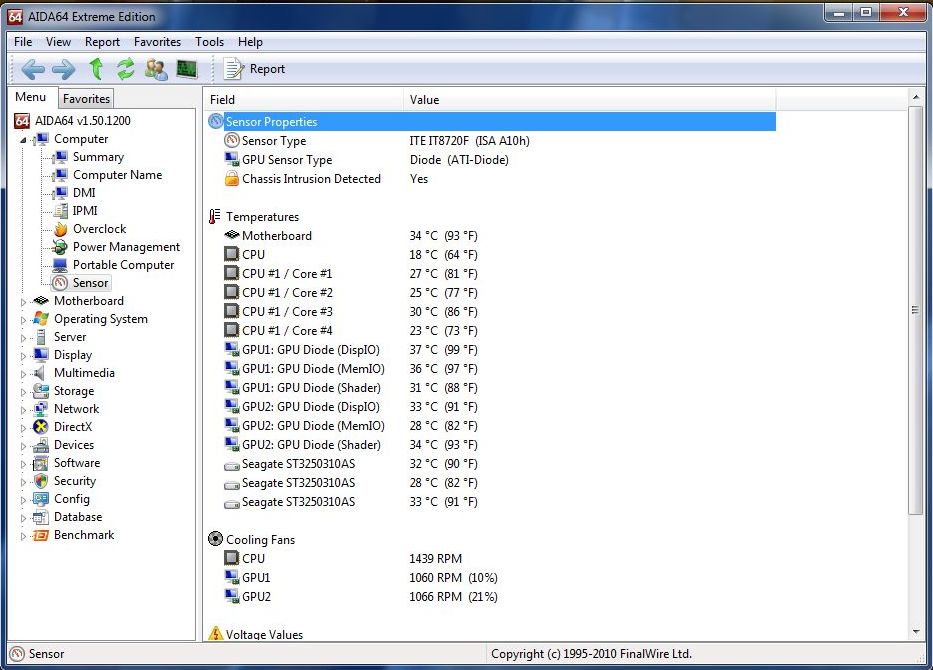Expand the Multimedia tree node
Viewport: 933px width, 670px height.
[23, 374]
